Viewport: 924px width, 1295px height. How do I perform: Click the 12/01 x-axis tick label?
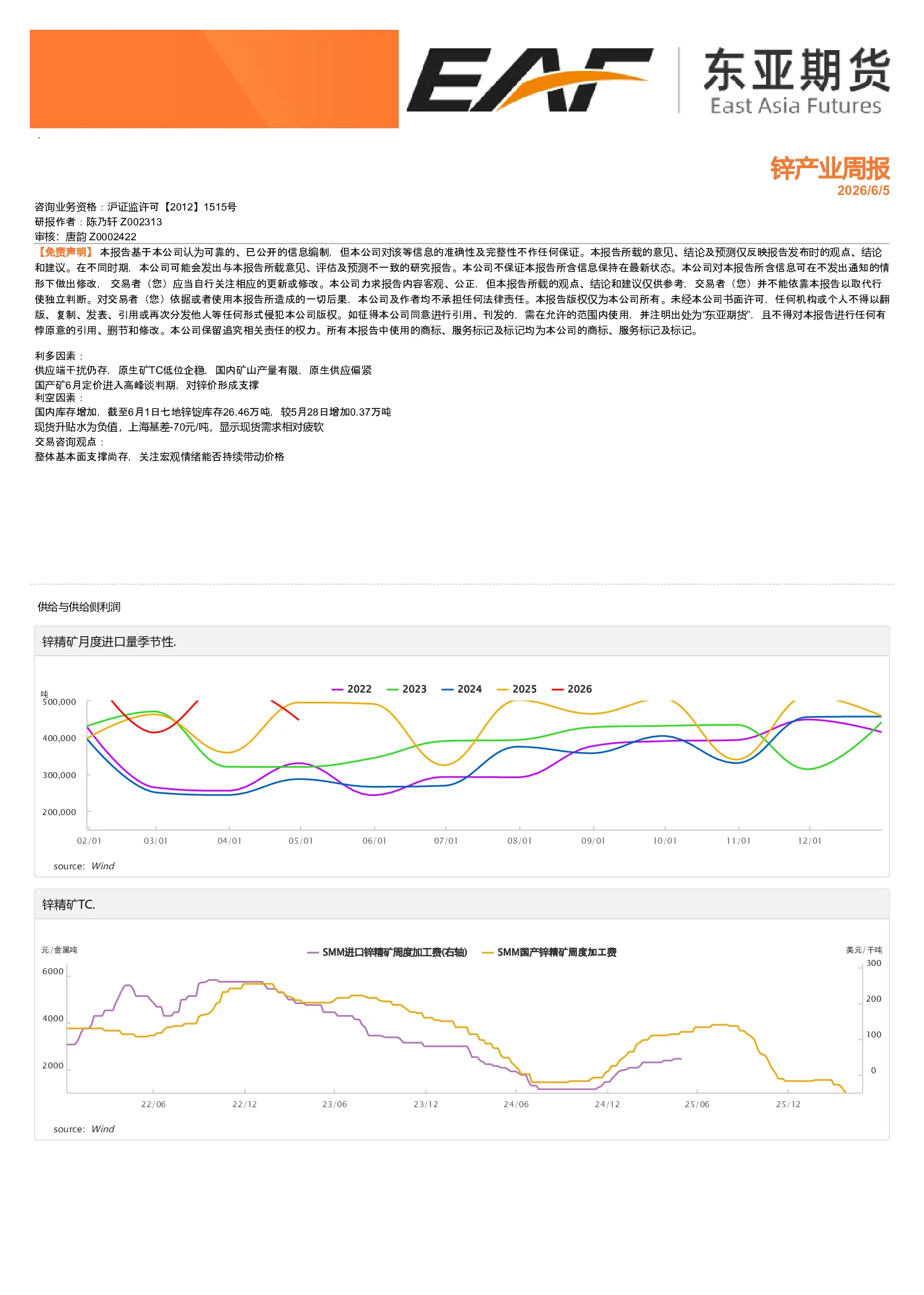810,841
